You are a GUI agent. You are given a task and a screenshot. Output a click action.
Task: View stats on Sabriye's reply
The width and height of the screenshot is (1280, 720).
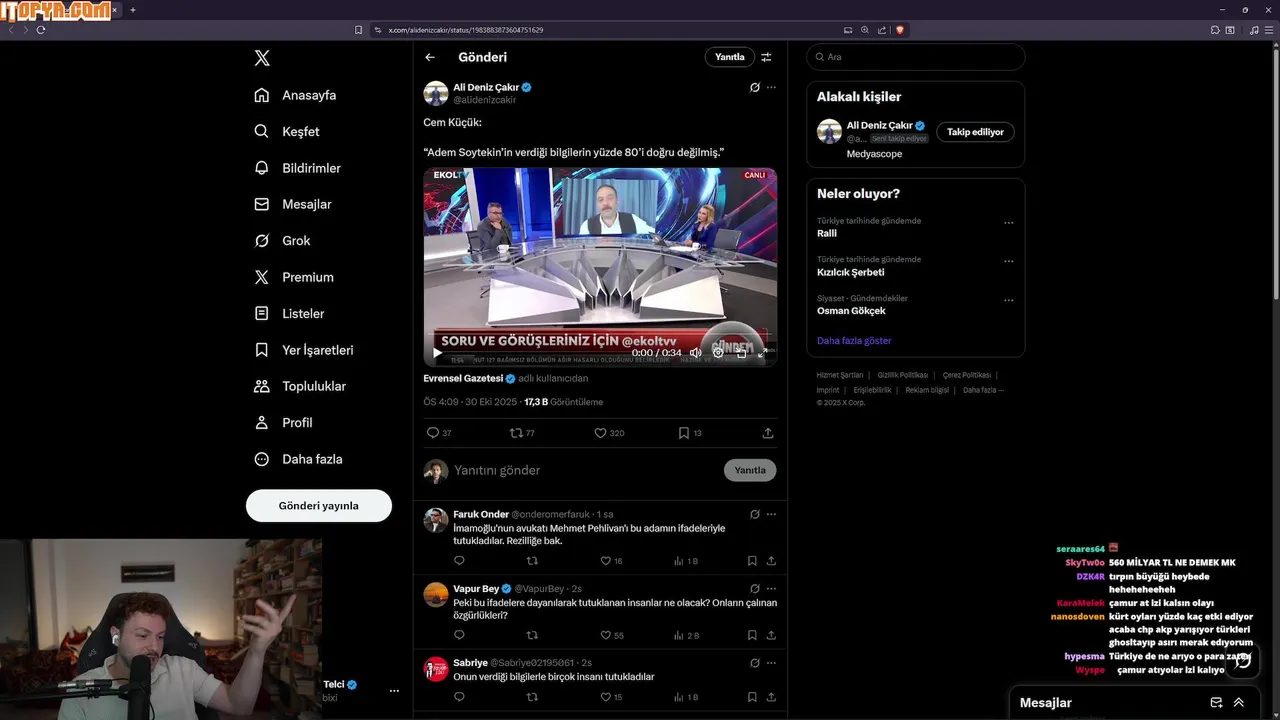tap(686, 697)
